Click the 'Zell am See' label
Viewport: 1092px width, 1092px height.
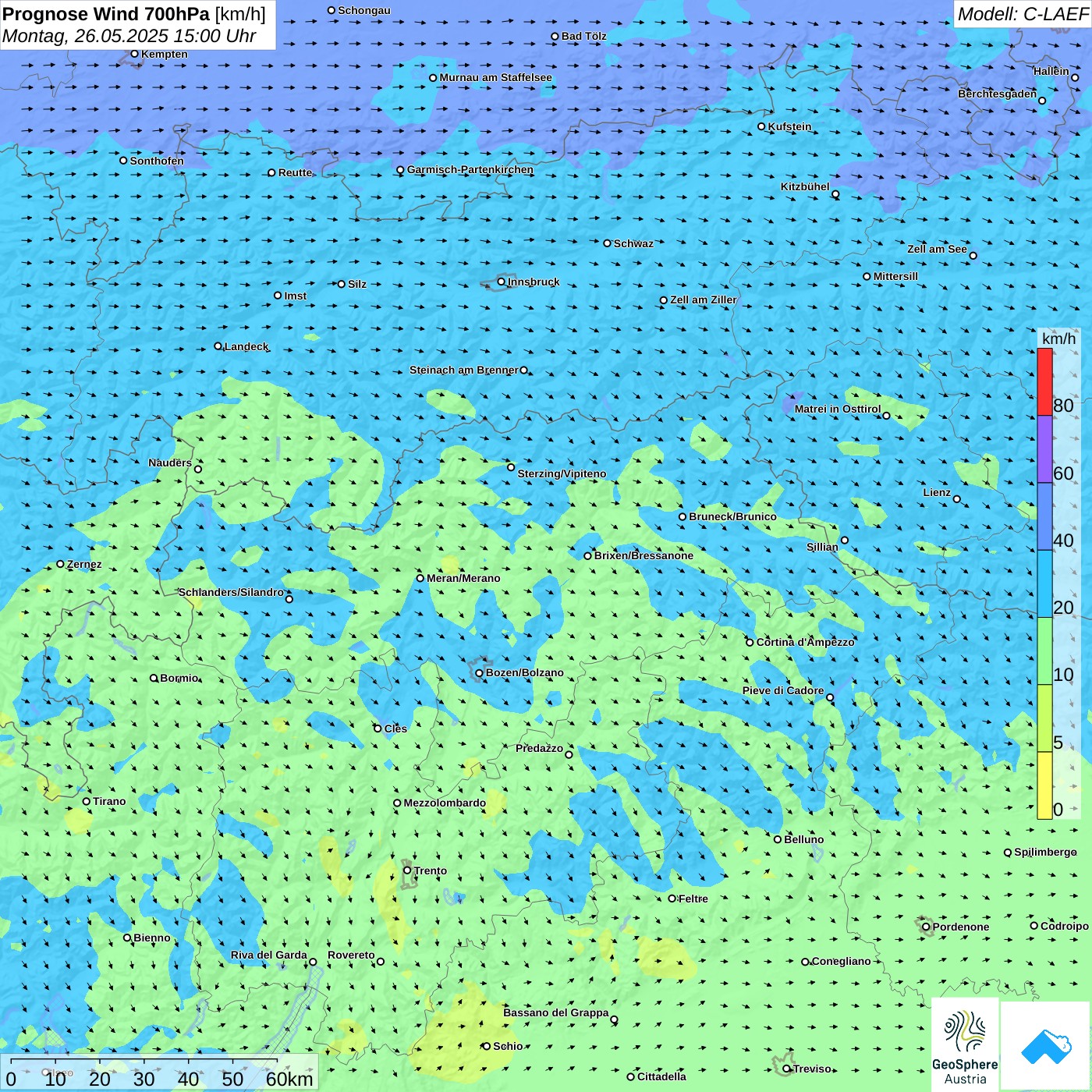click(937, 249)
